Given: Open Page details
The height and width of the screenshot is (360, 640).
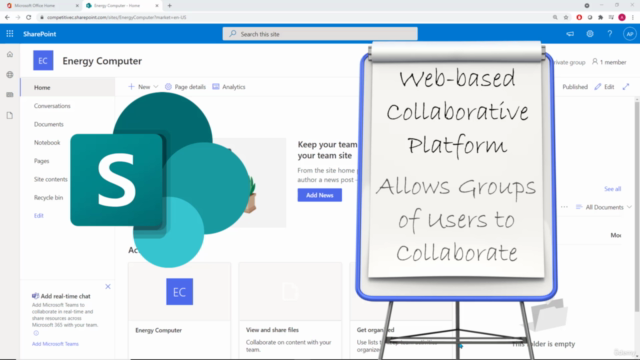Looking at the screenshot, I should click(185, 87).
